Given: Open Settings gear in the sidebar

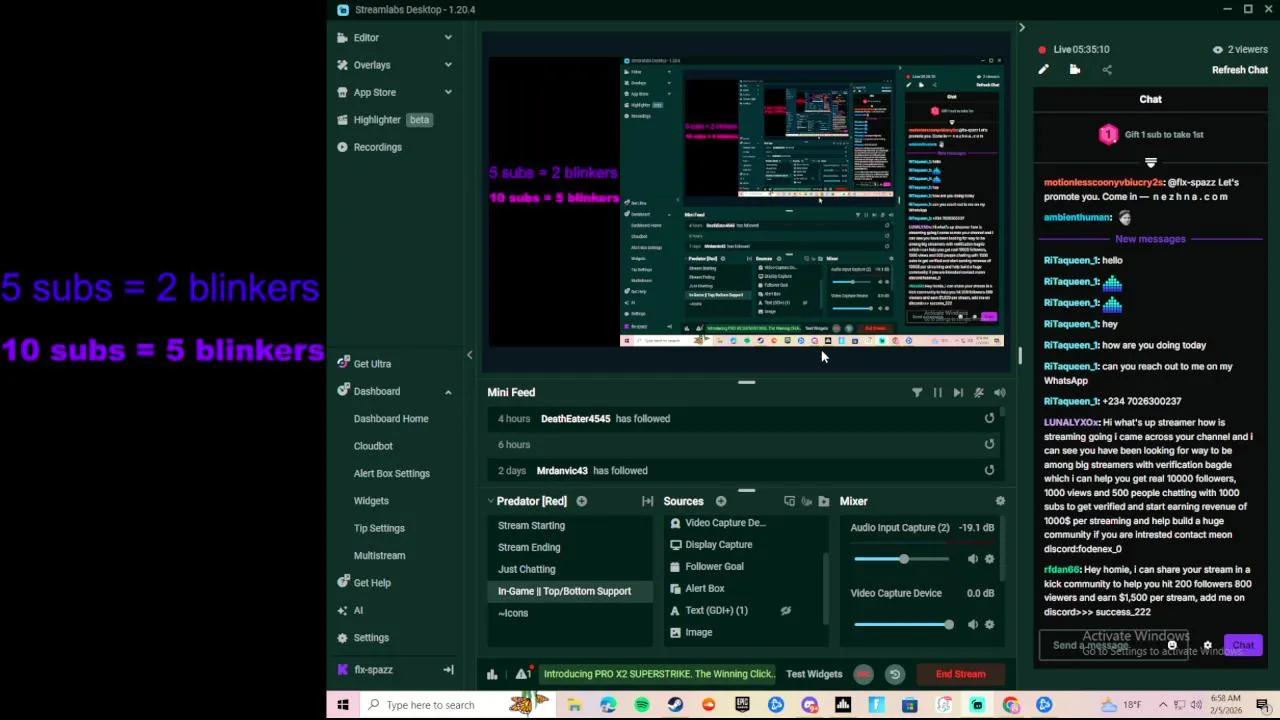Looking at the screenshot, I should [x=343, y=638].
